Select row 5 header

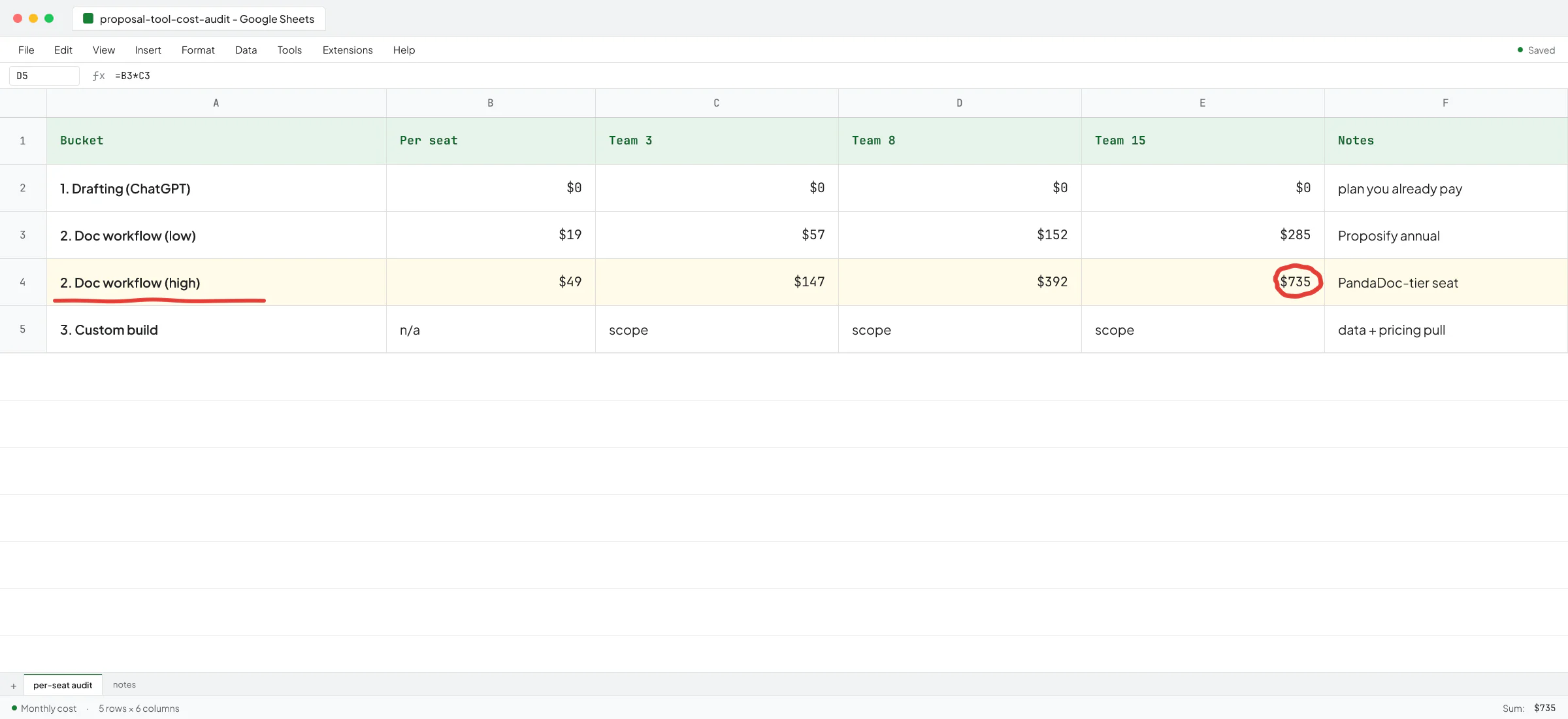(x=23, y=329)
